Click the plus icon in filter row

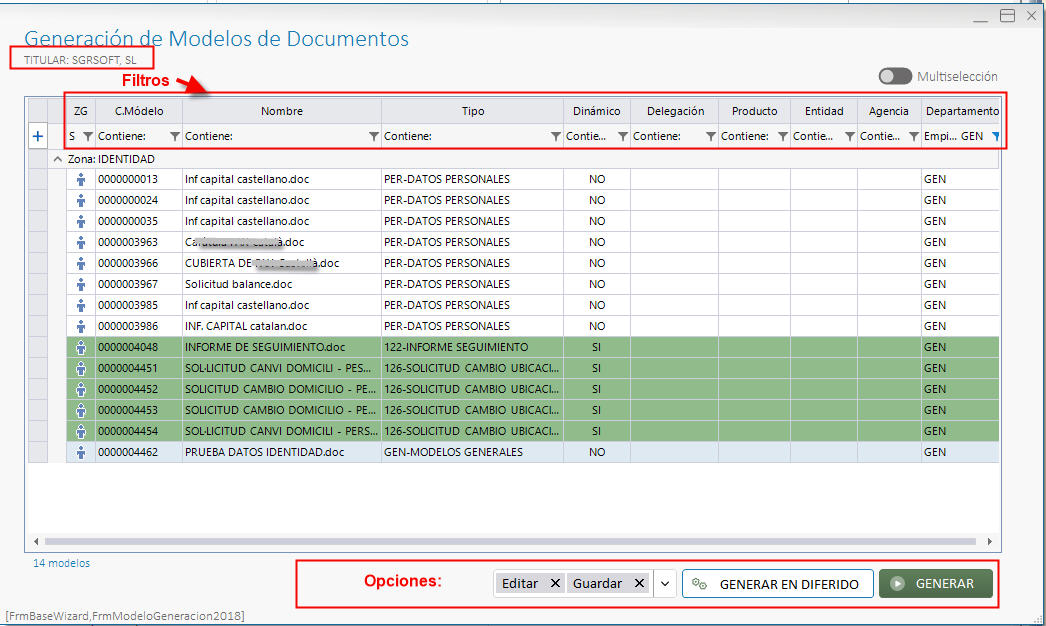click(x=38, y=136)
